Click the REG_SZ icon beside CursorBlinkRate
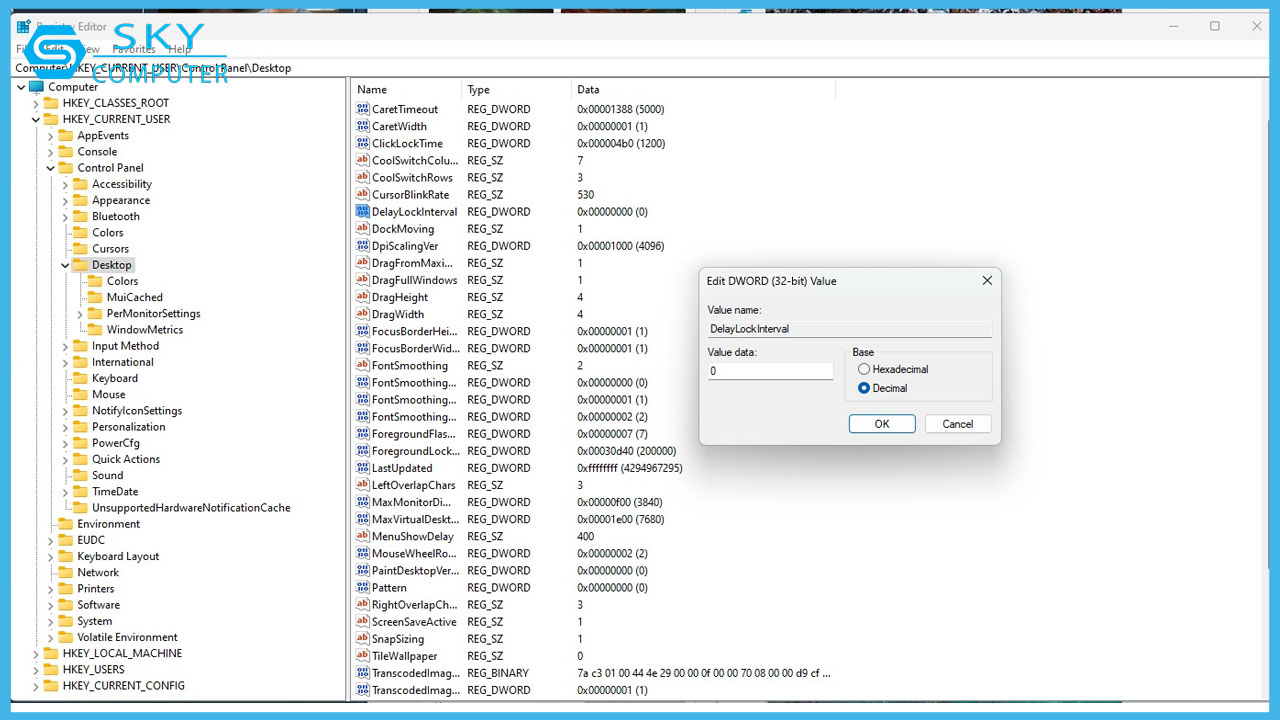The height and width of the screenshot is (720, 1280). pyautogui.click(x=362, y=194)
